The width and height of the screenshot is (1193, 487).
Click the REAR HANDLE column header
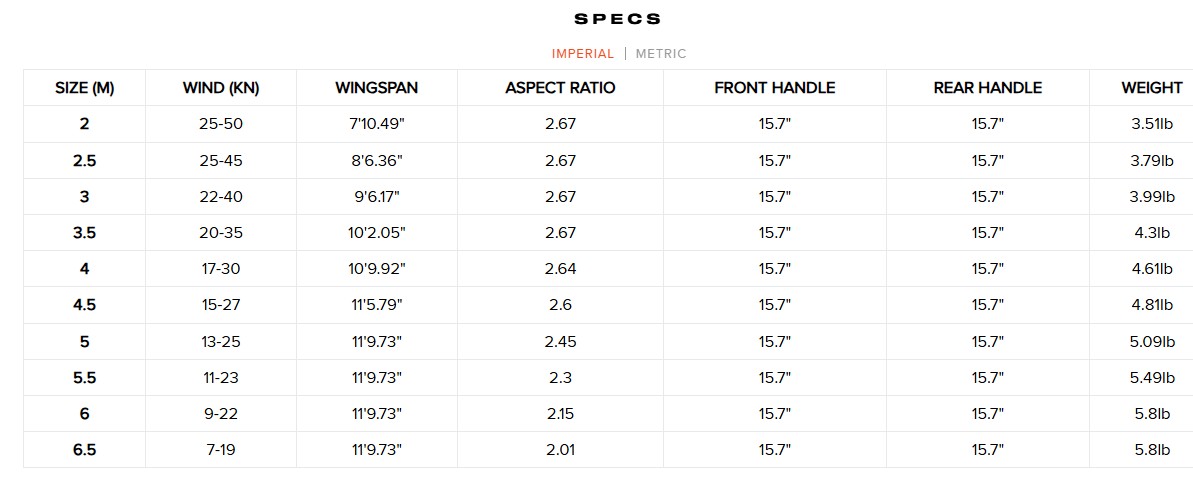(988, 88)
